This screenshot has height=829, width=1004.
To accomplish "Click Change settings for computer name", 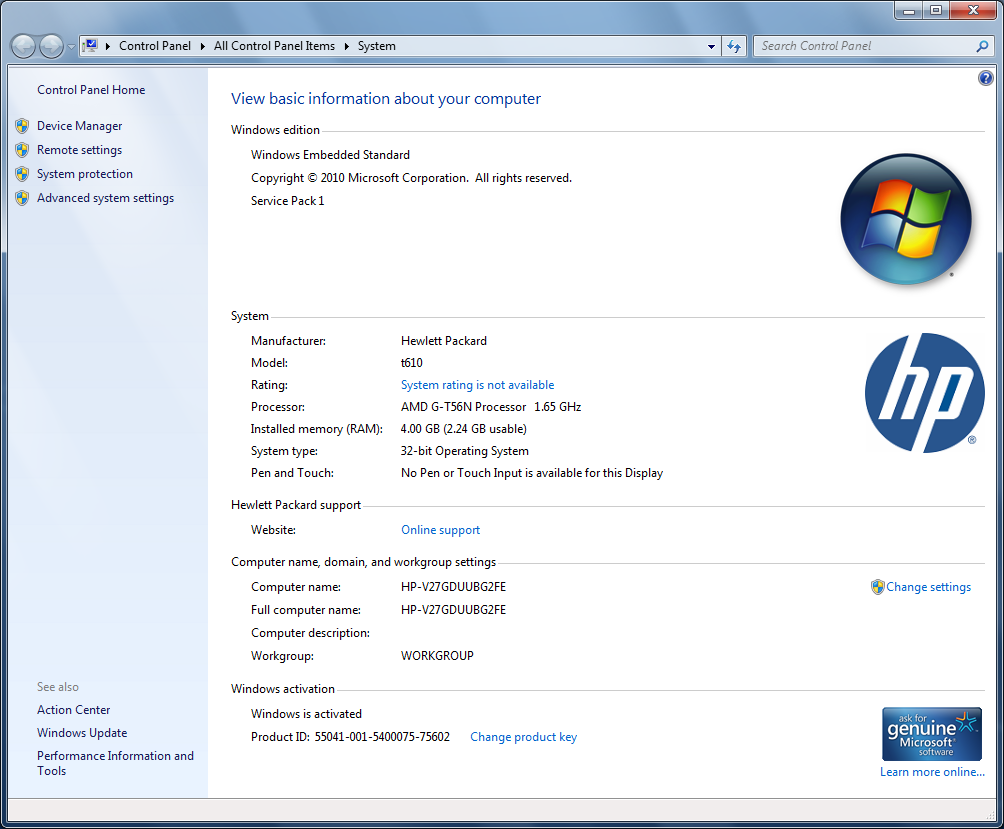I will (x=928, y=587).
